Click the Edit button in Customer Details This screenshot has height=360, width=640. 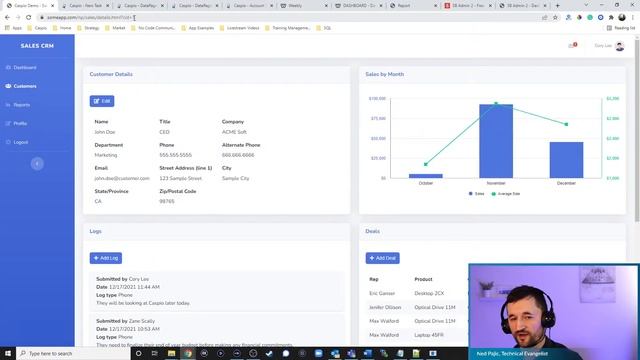[x=102, y=101]
